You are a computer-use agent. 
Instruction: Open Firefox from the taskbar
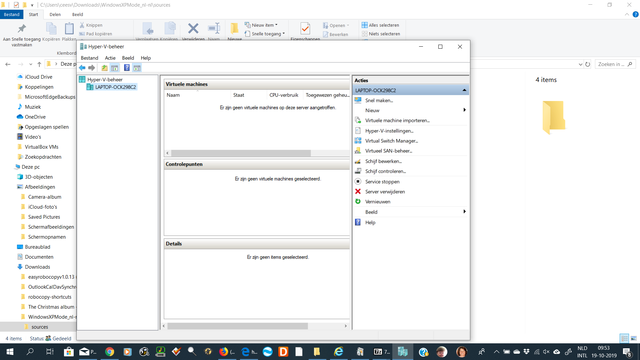coord(224,352)
